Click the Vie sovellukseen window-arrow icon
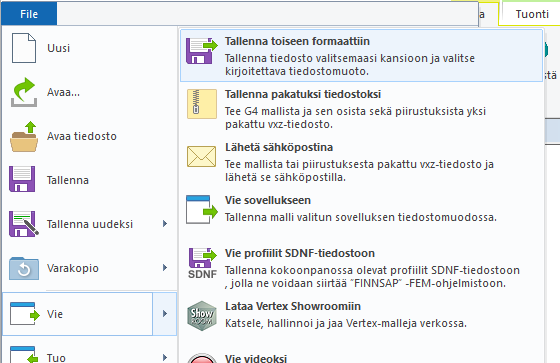The height and width of the screenshot is (363, 560). pyautogui.click(x=202, y=210)
